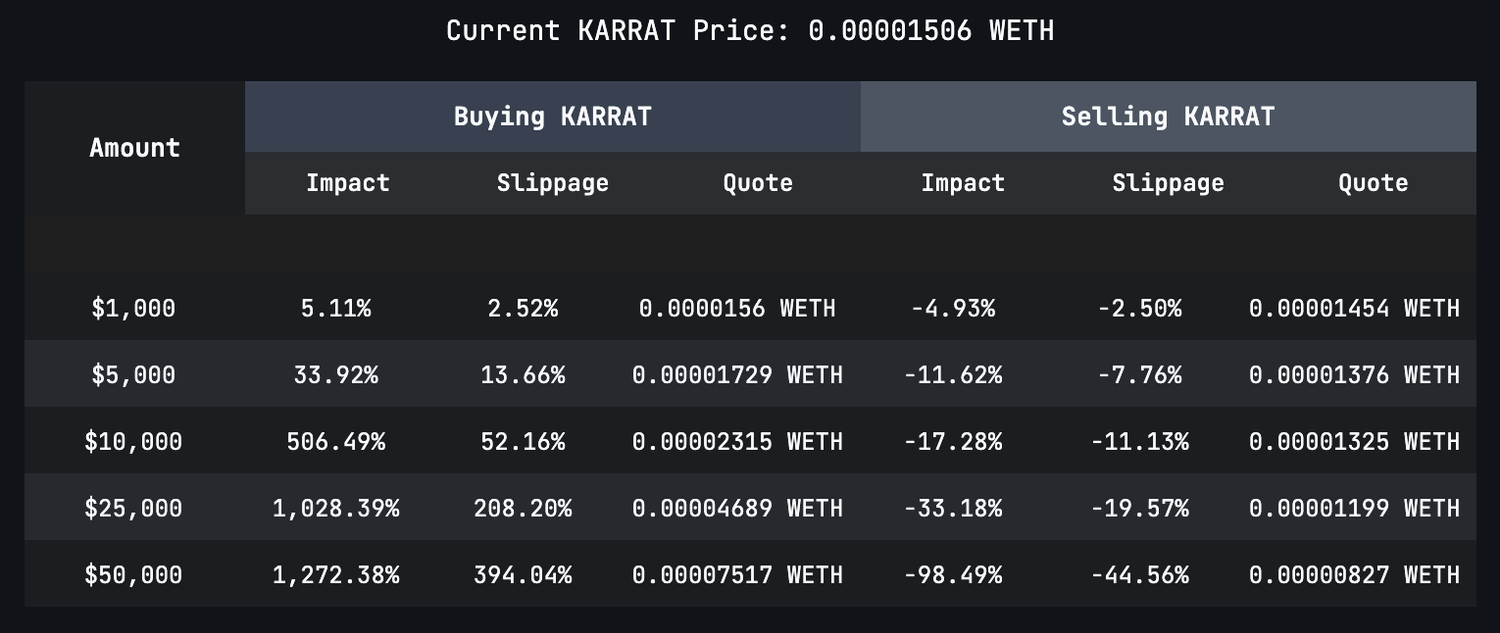Click the Slippage header under Buying KARRAT
Image resolution: width=1500 pixels, height=633 pixels.
[x=553, y=183]
